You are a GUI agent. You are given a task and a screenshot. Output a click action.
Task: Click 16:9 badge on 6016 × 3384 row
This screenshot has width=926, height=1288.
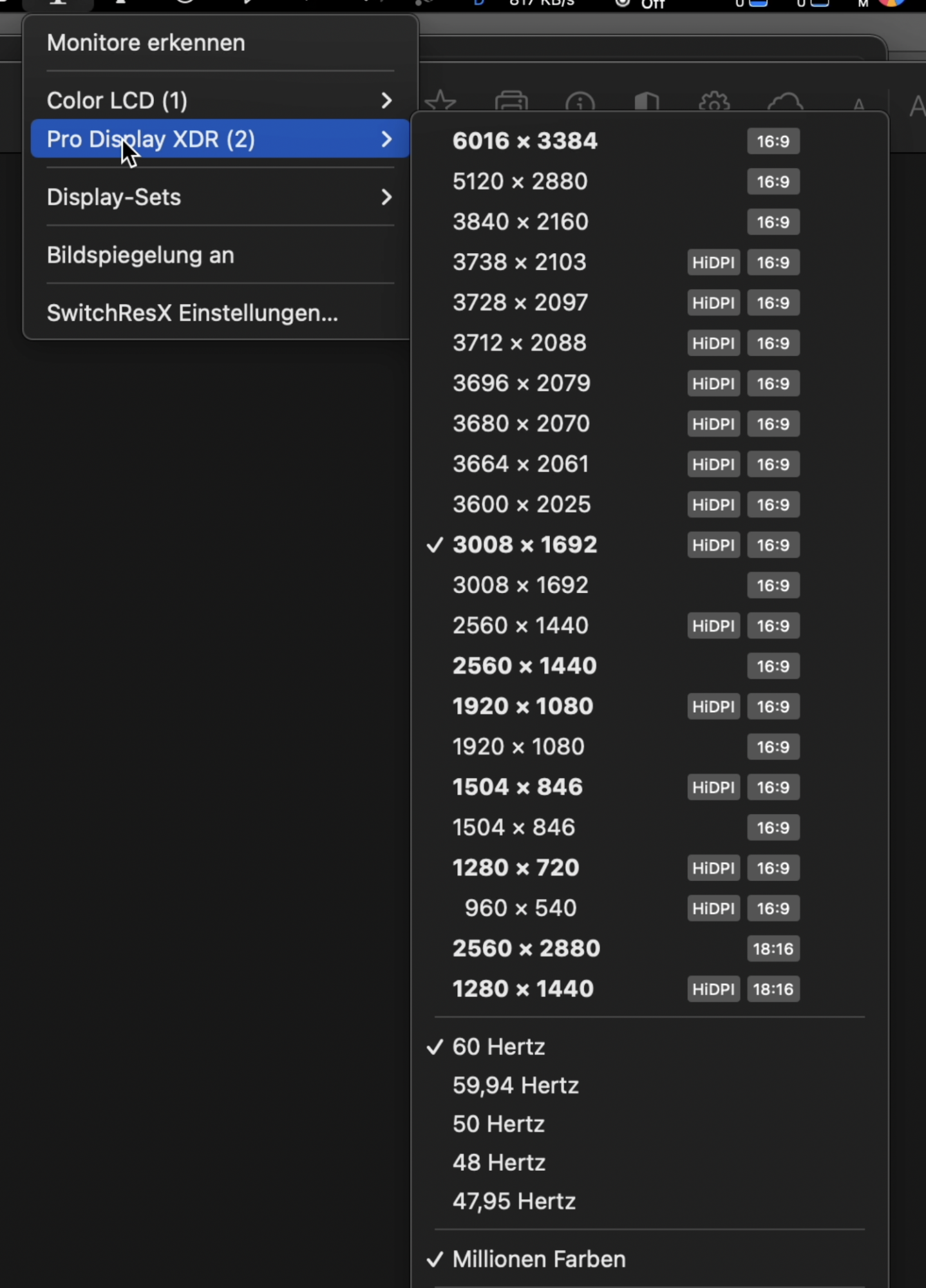(773, 141)
